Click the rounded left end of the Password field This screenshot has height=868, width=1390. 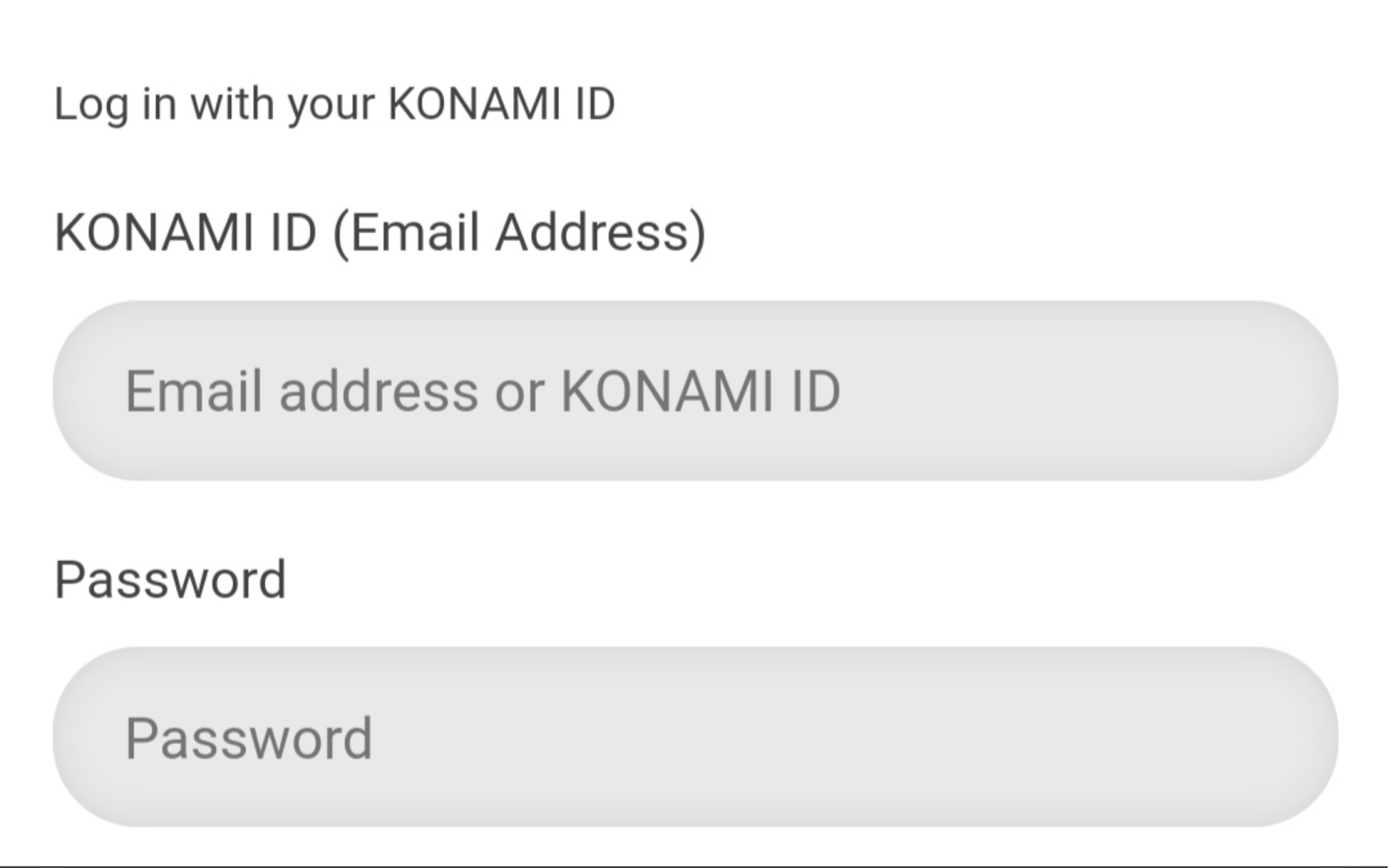83,737
